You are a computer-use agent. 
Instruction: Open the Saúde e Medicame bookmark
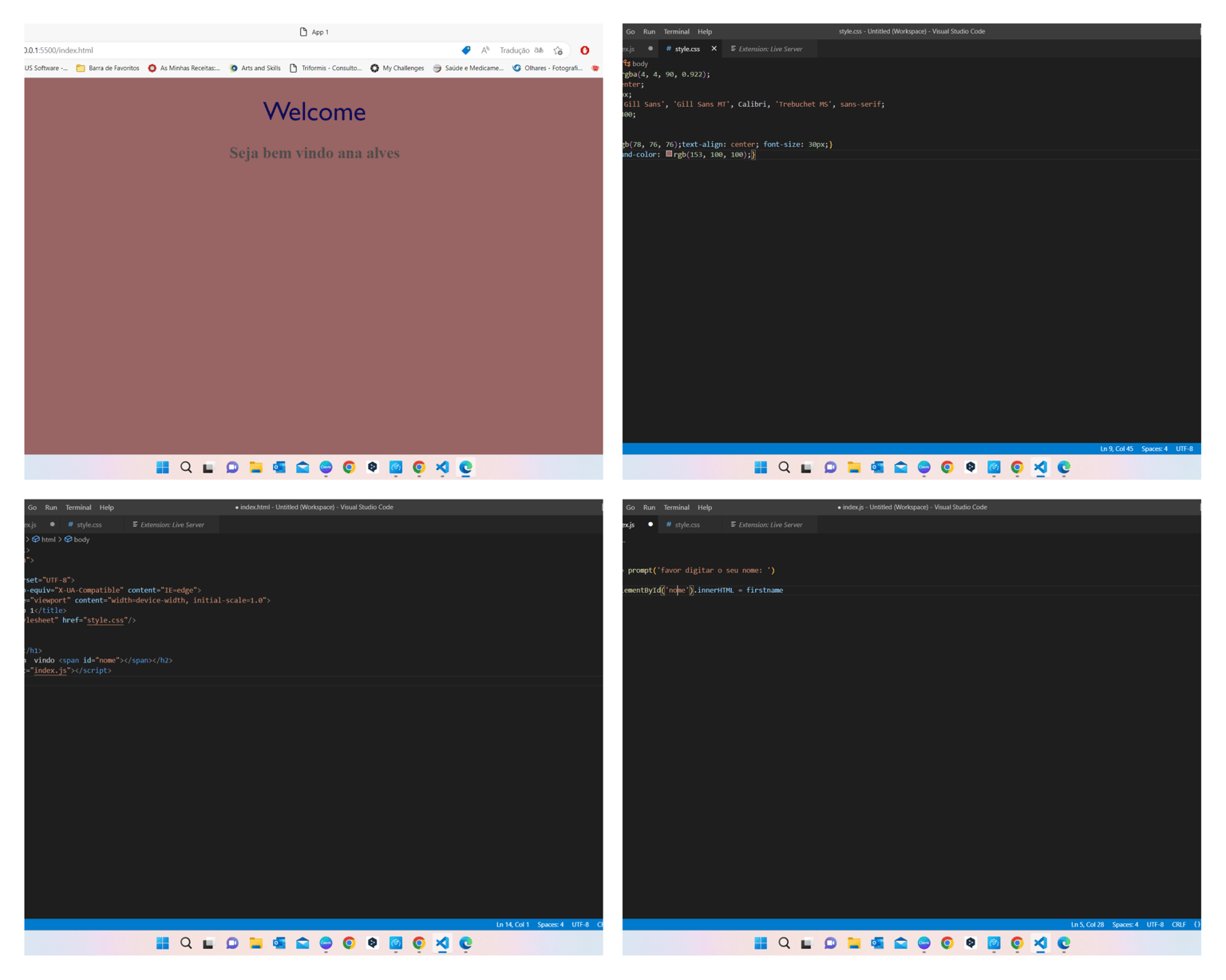[469, 68]
